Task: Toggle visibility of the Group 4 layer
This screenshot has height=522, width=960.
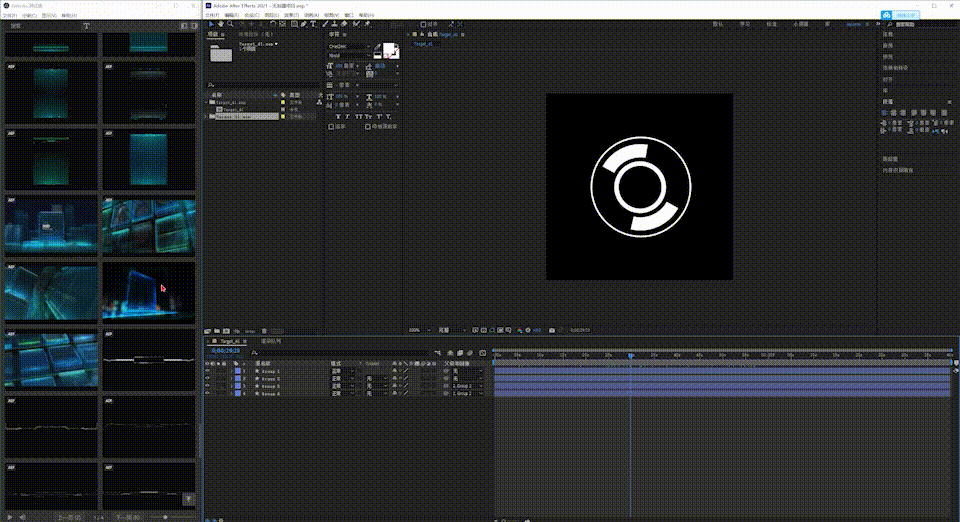Action: (208, 393)
